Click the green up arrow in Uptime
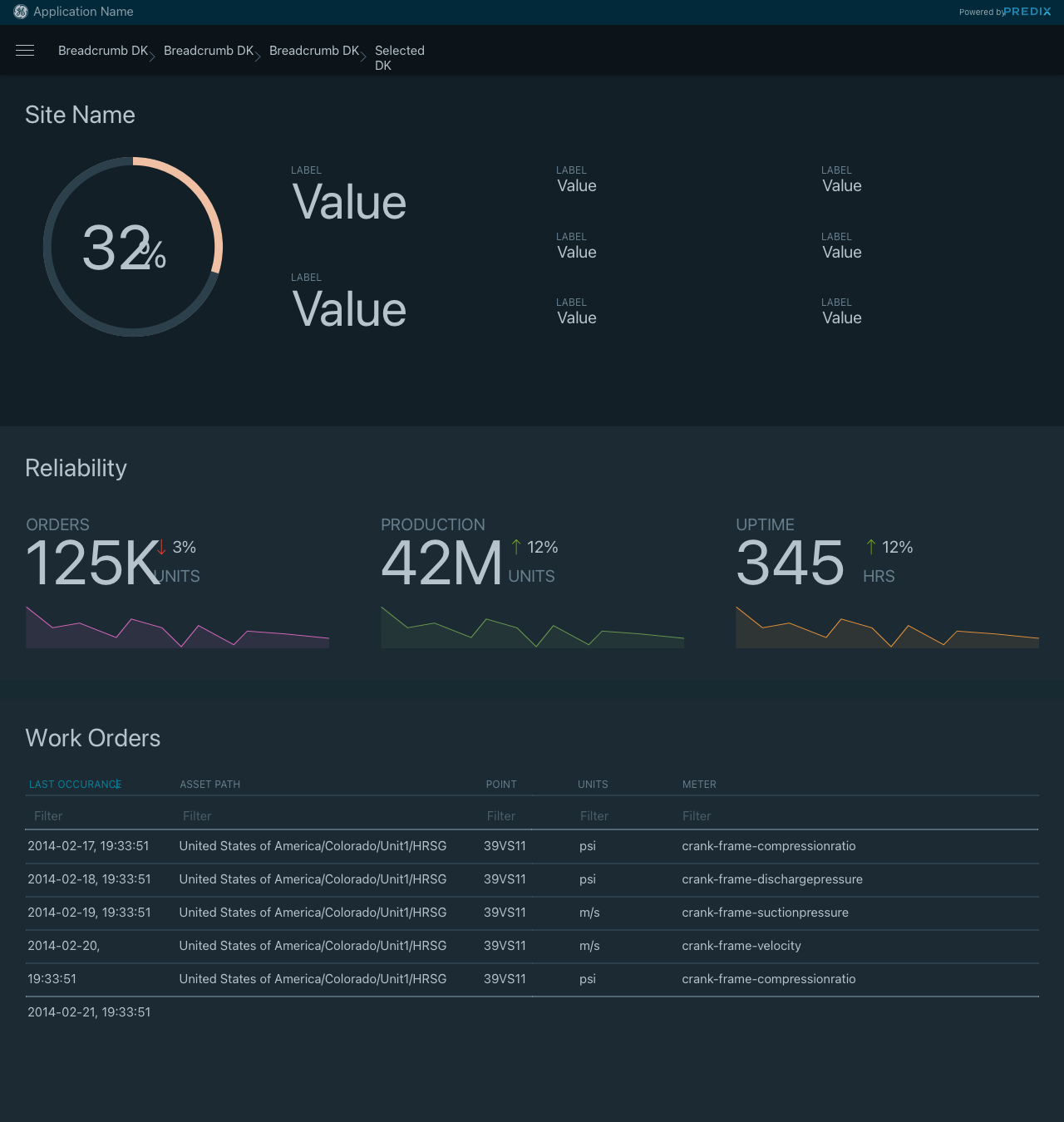The height and width of the screenshot is (1122, 1064). tap(871, 547)
